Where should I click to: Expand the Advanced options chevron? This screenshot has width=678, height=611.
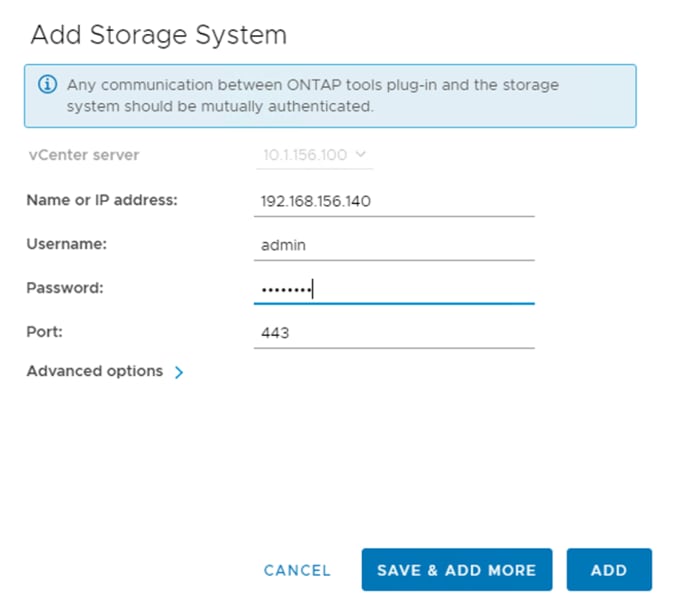coord(180,372)
